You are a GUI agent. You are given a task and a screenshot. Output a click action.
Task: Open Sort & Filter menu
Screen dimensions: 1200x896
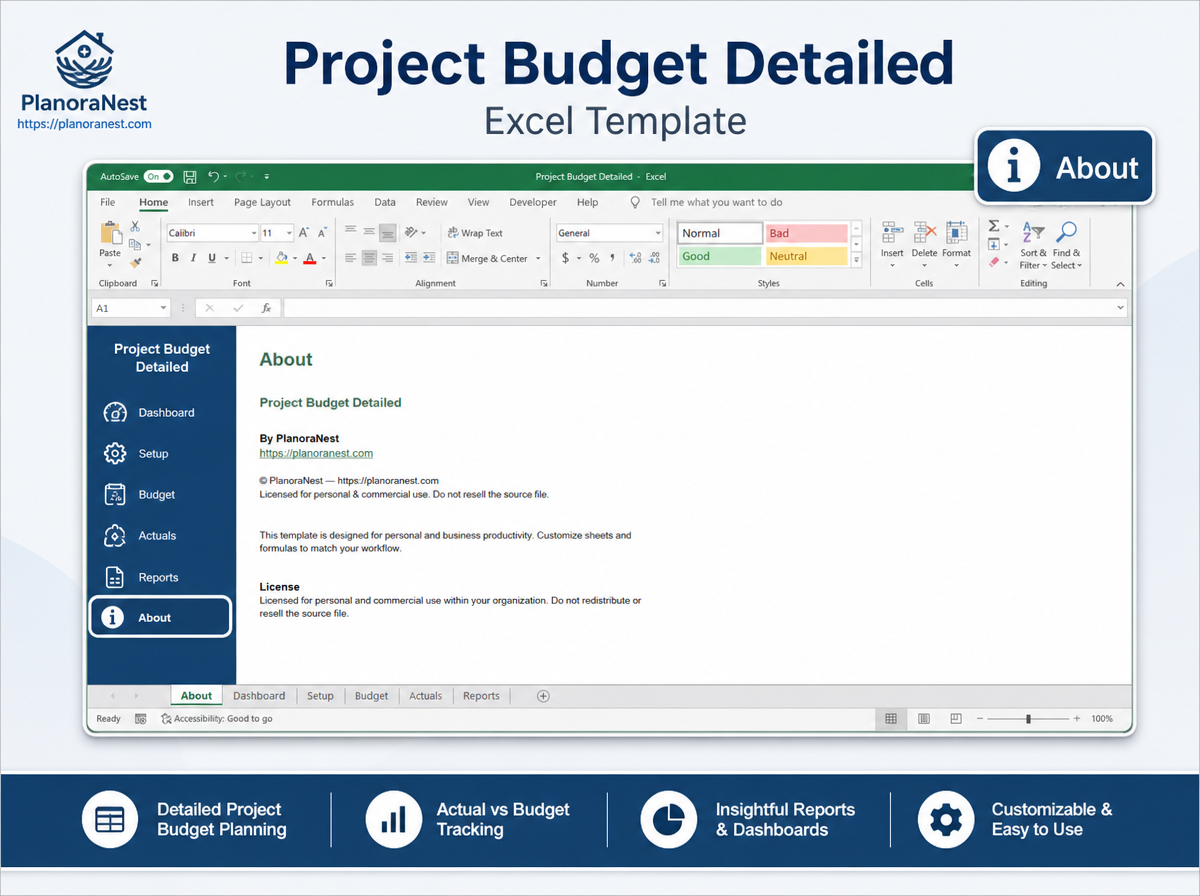(1033, 246)
